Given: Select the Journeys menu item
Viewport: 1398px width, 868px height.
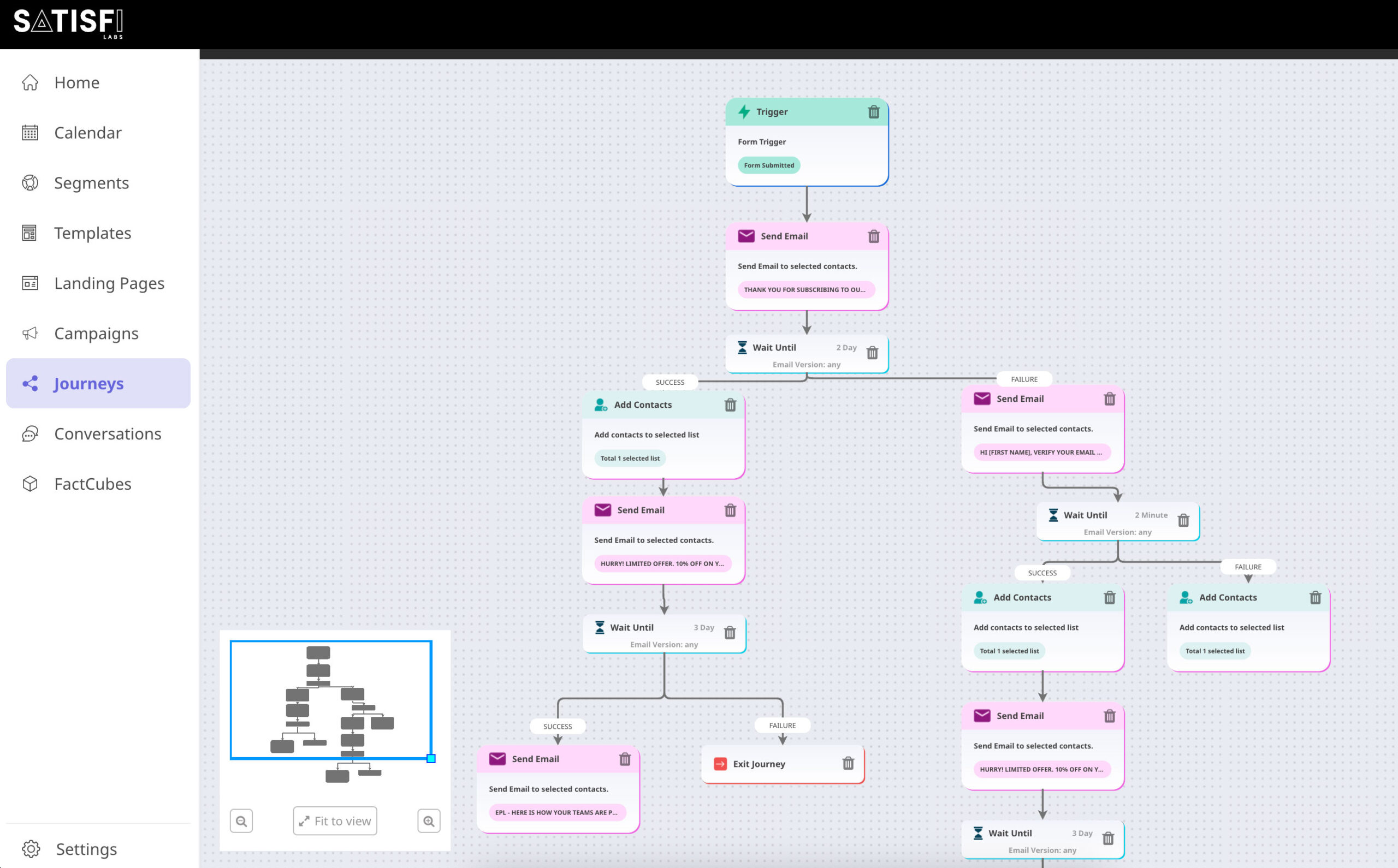Looking at the screenshot, I should 98,383.
